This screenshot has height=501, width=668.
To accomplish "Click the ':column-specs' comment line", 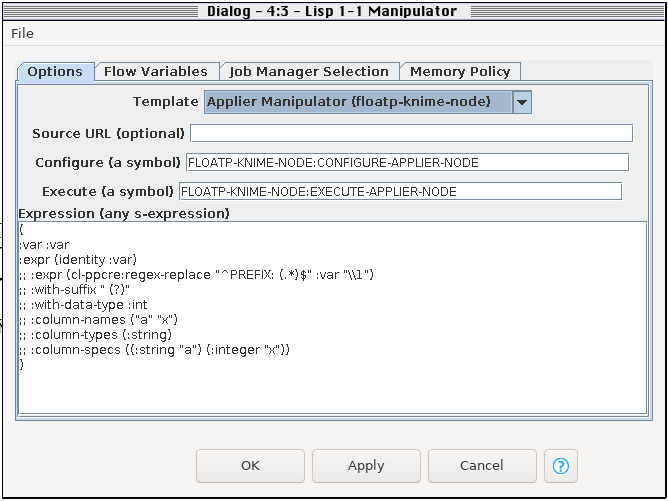I will [155, 350].
